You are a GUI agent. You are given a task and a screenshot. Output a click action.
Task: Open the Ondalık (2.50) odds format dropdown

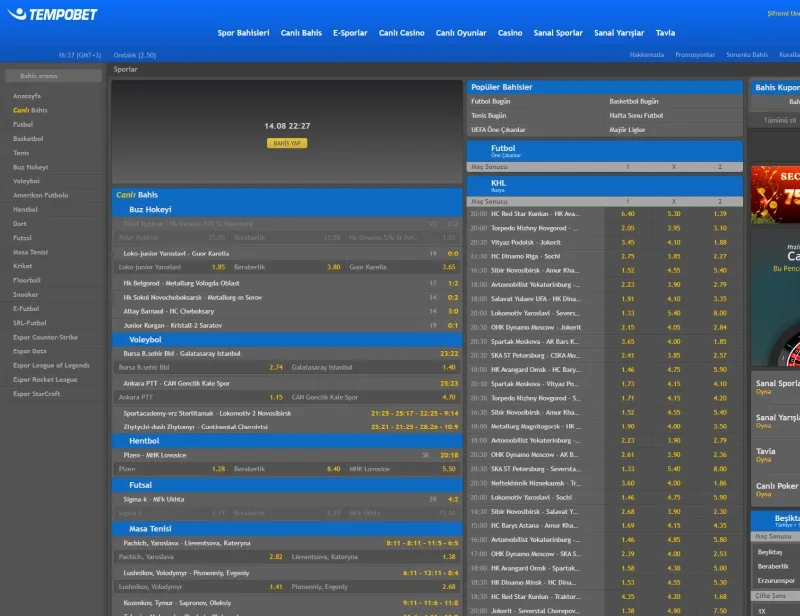click(135, 55)
